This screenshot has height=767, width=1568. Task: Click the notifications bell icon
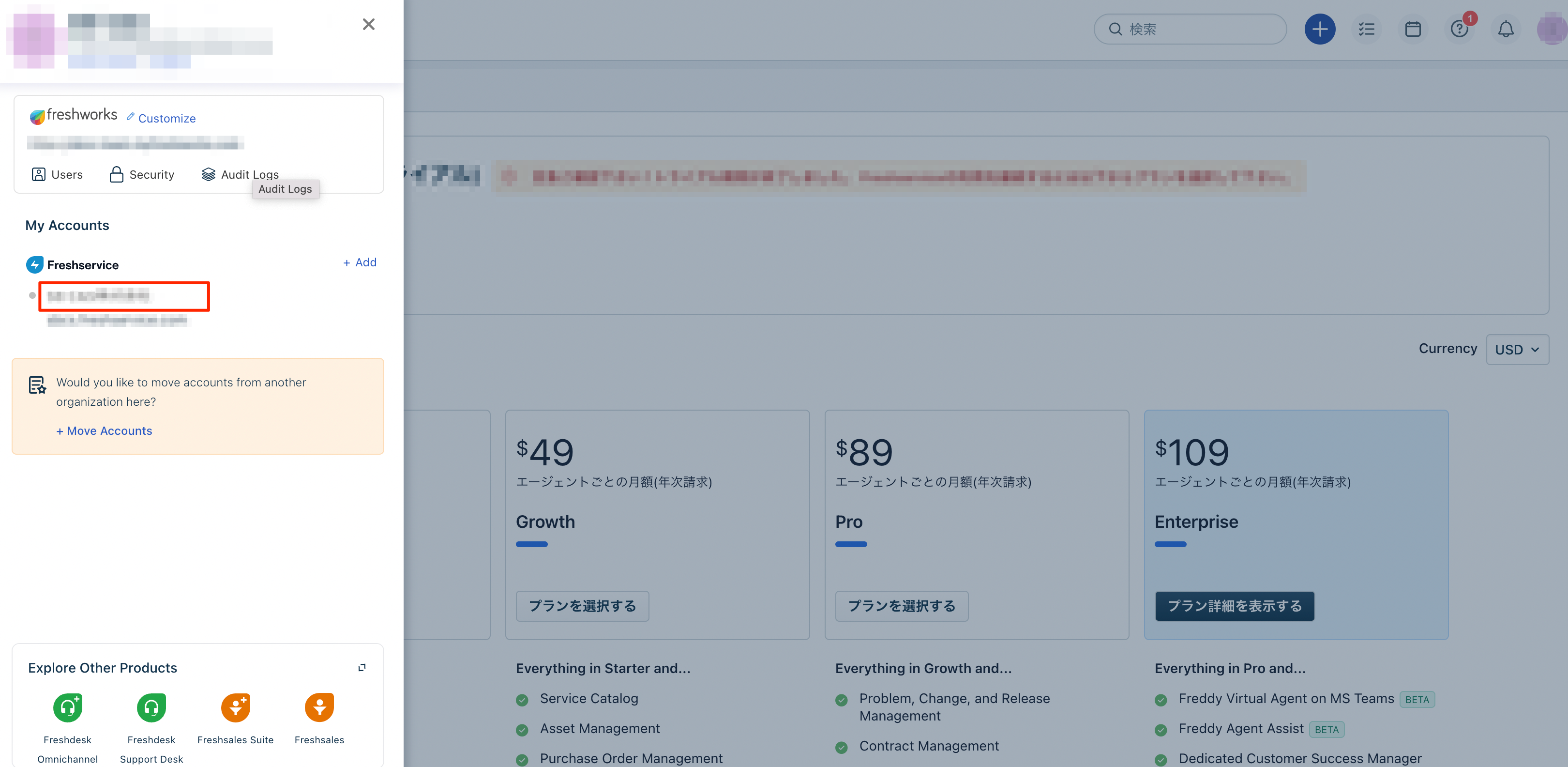pyautogui.click(x=1505, y=29)
